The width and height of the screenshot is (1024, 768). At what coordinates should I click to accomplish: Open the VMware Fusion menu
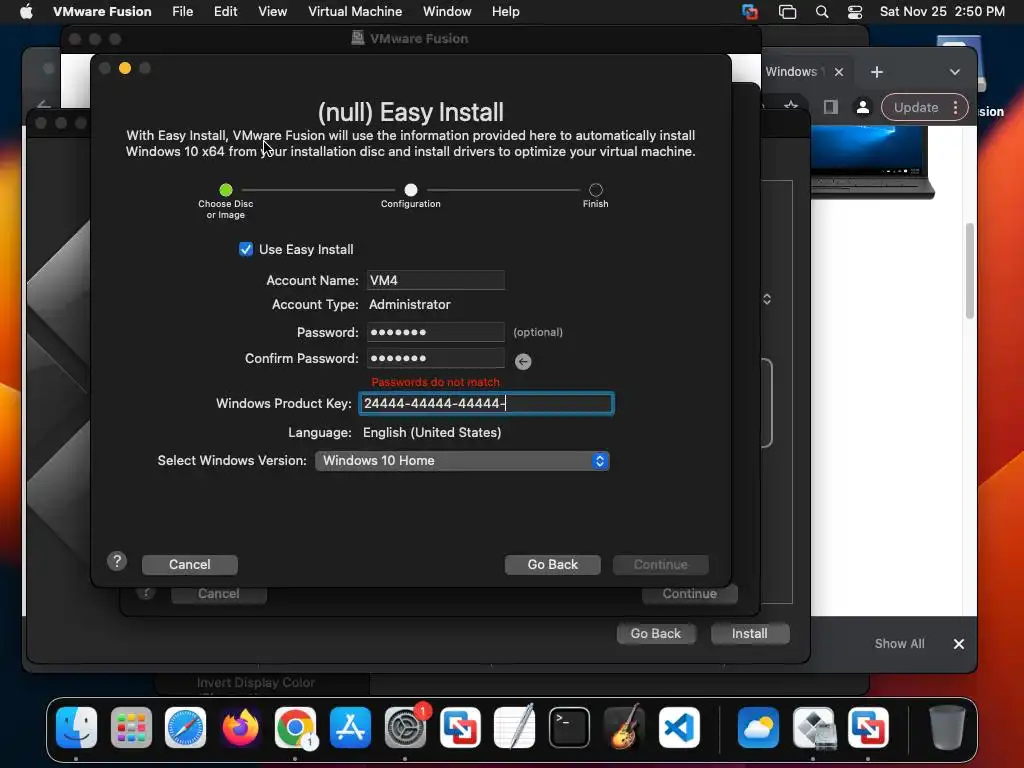(102, 11)
